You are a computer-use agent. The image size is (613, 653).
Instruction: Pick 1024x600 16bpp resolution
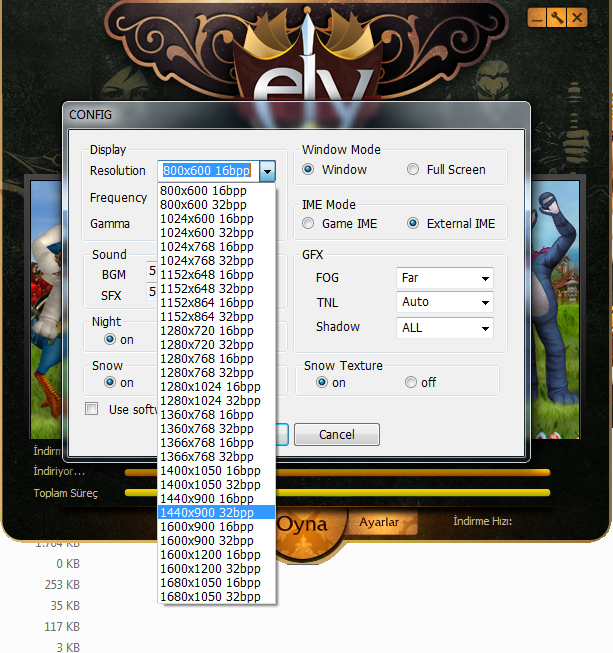pos(217,219)
